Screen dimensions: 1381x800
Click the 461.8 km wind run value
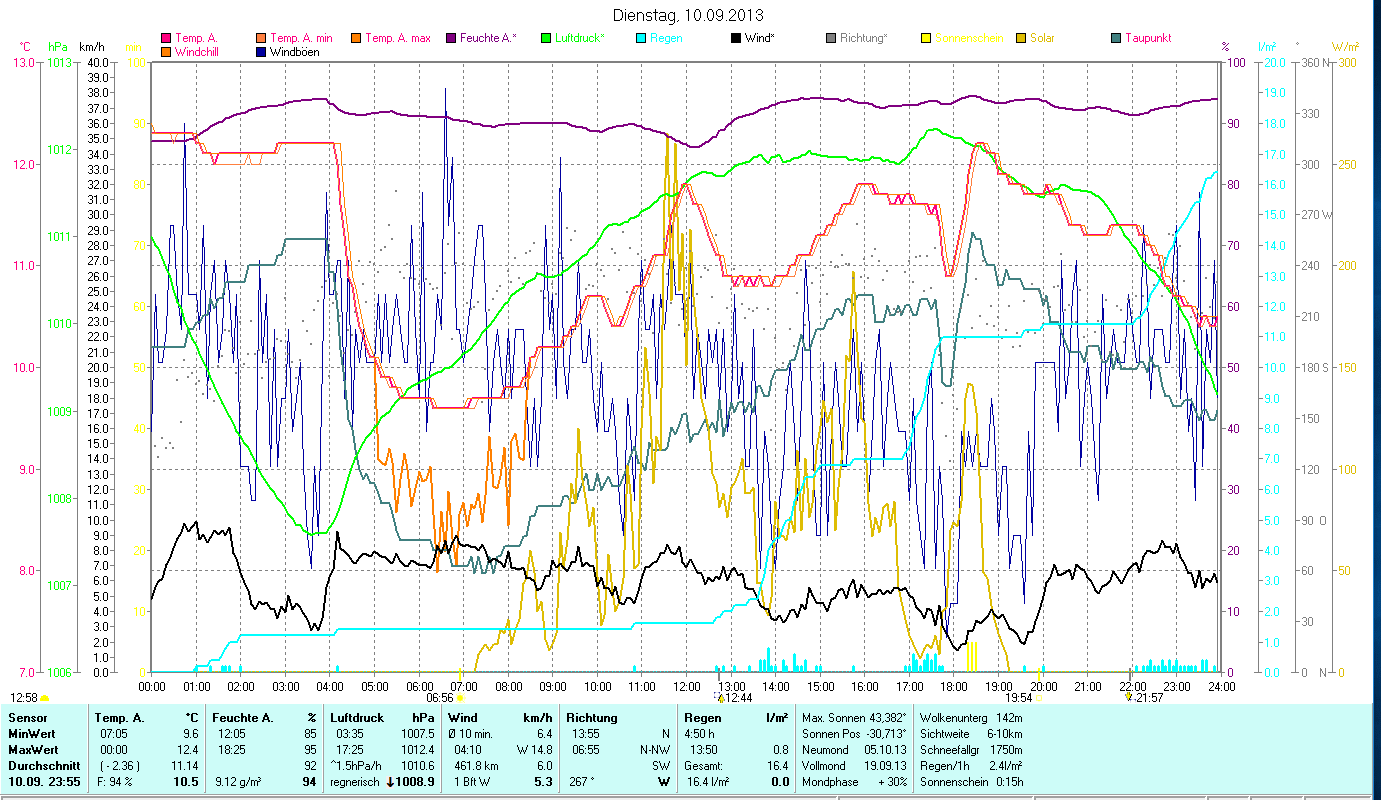tap(477, 766)
